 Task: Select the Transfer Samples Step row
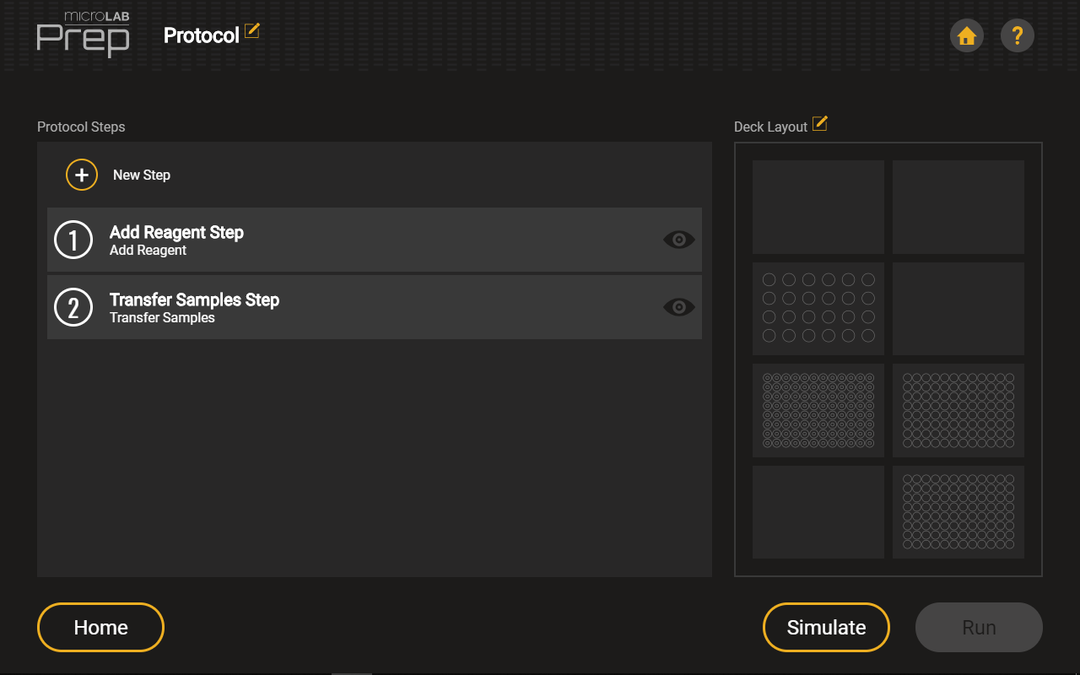[x=375, y=307]
